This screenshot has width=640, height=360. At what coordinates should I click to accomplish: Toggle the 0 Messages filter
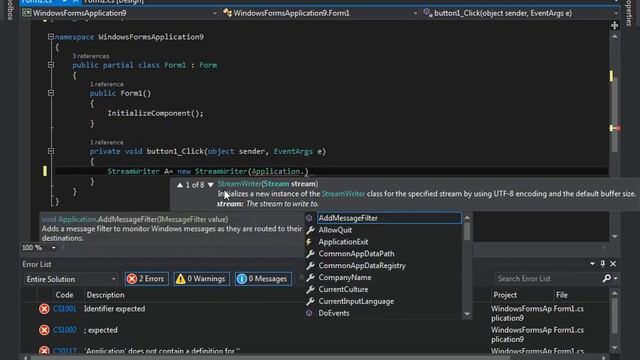263,279
